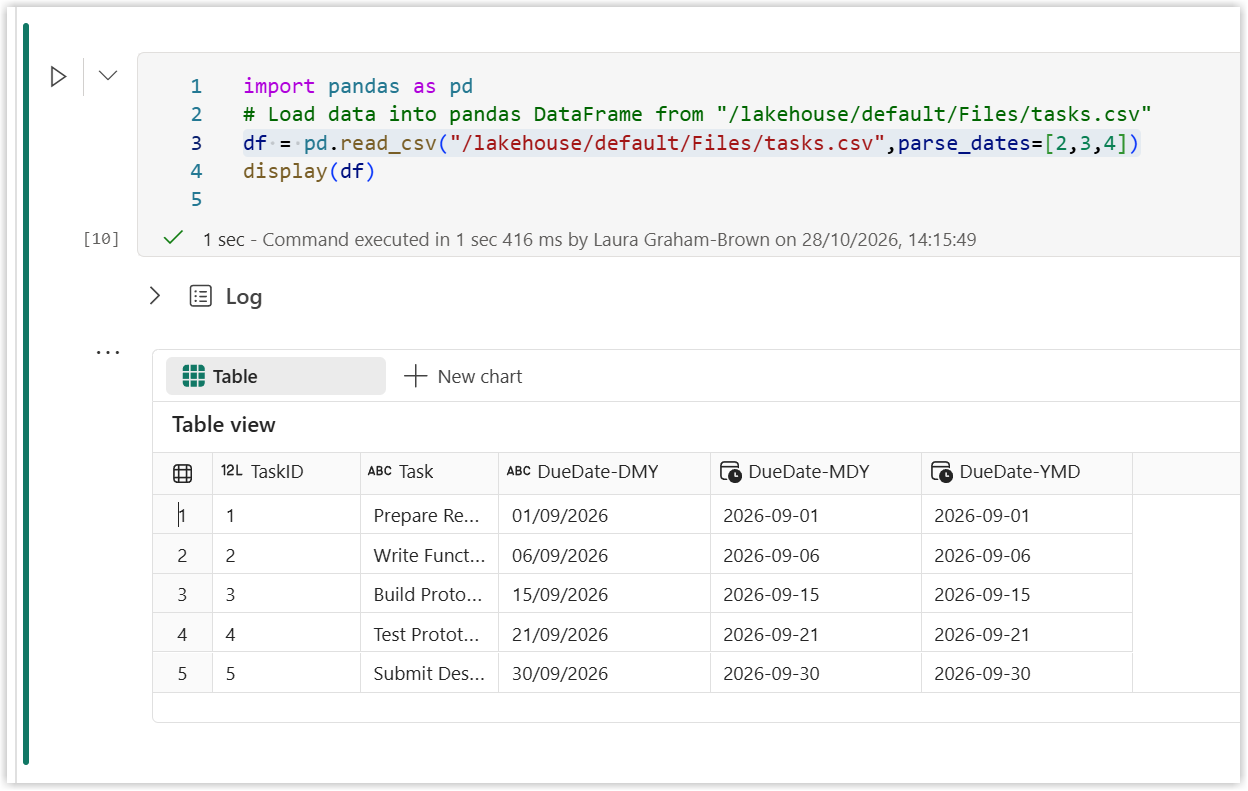This screenshot has width=1248, height=791.
Task: Click the ABC type icon beside Task
Action: [x=380, y=472]
